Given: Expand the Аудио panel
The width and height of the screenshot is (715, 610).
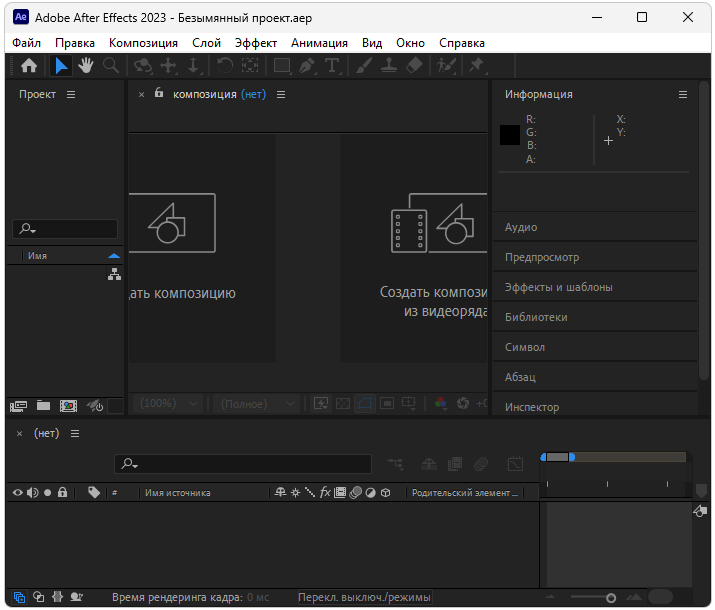Looking at the screenshot, I should (x=595, y=227).
